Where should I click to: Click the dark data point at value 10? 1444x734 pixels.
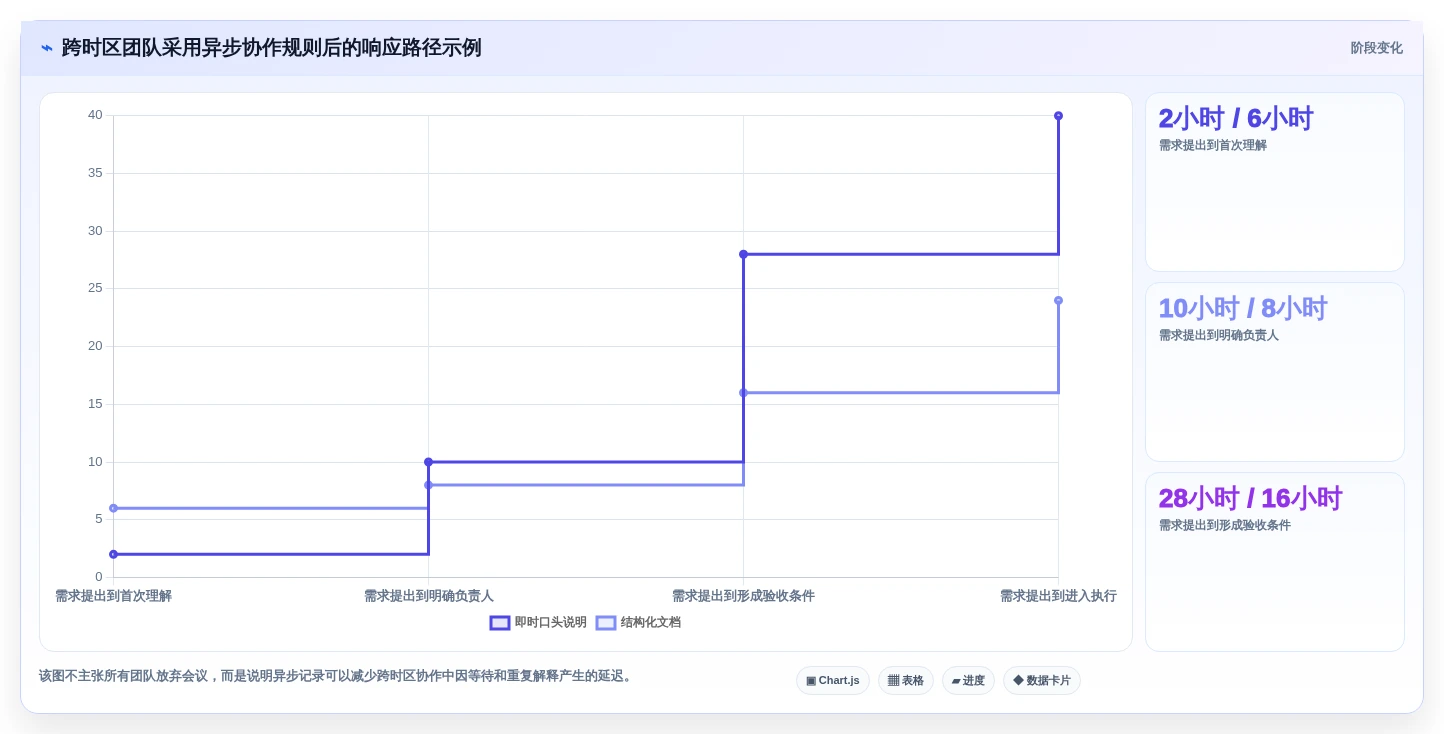(428, 462)
